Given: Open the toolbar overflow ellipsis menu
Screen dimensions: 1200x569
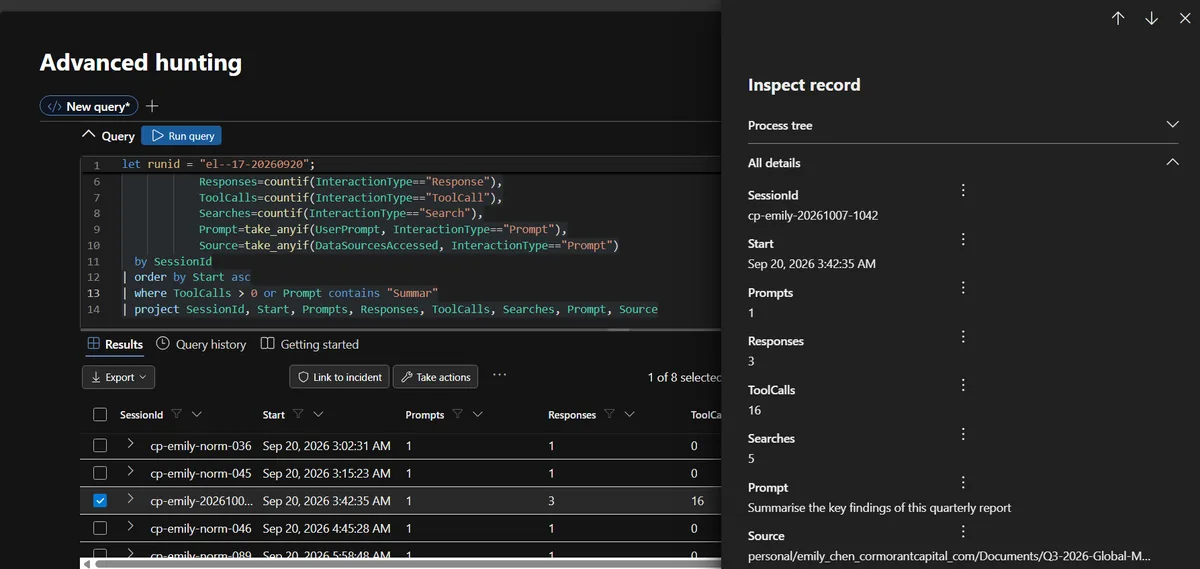Looking at the screenshot, I should click(x=499, y=376).
